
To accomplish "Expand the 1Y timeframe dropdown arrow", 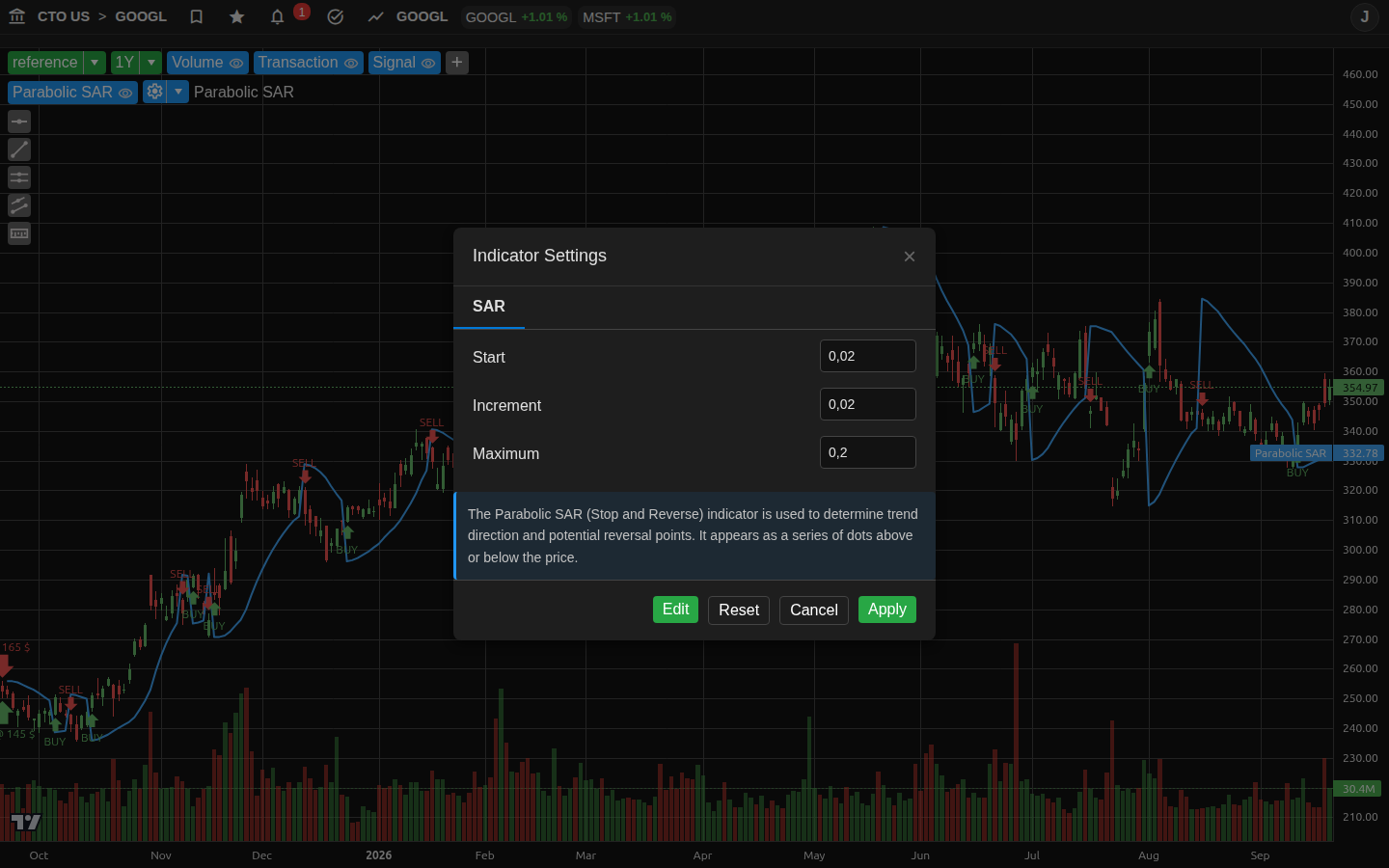I will click(x=151, y=63).
